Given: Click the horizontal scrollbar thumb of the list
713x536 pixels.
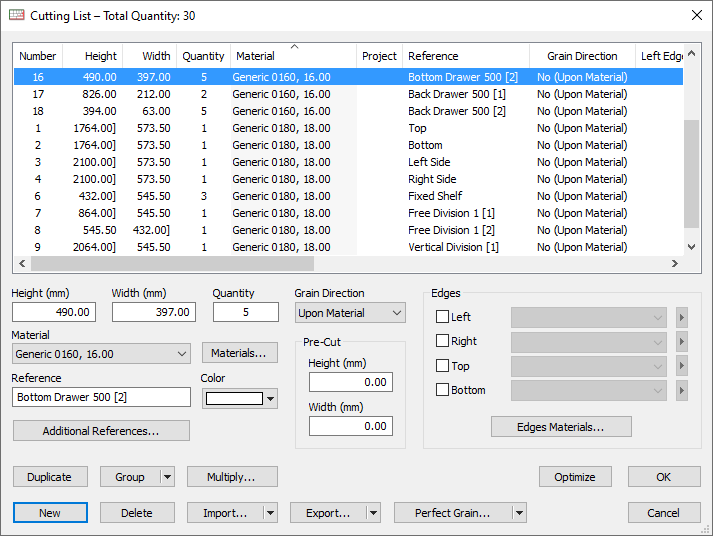Looking at the screenshot, I should (172, 263).
